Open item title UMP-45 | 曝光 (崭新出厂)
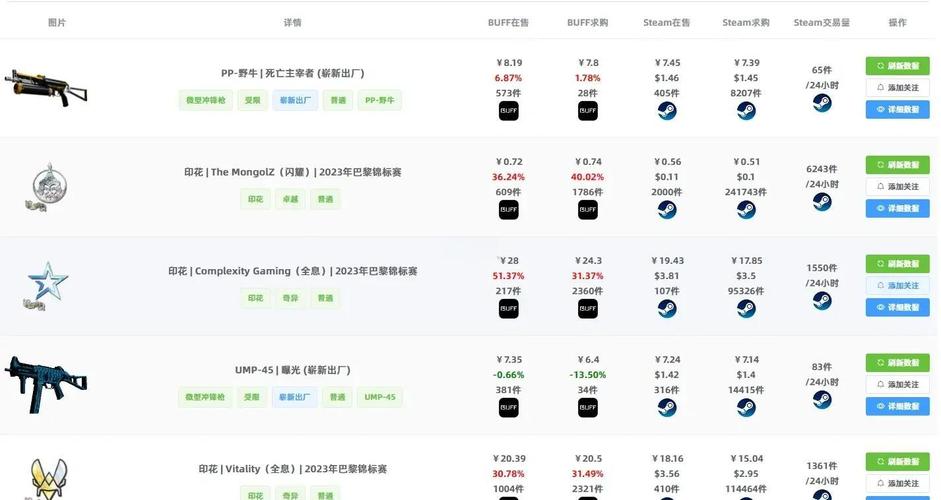The image size is (941, 500). tap(292, 370)
